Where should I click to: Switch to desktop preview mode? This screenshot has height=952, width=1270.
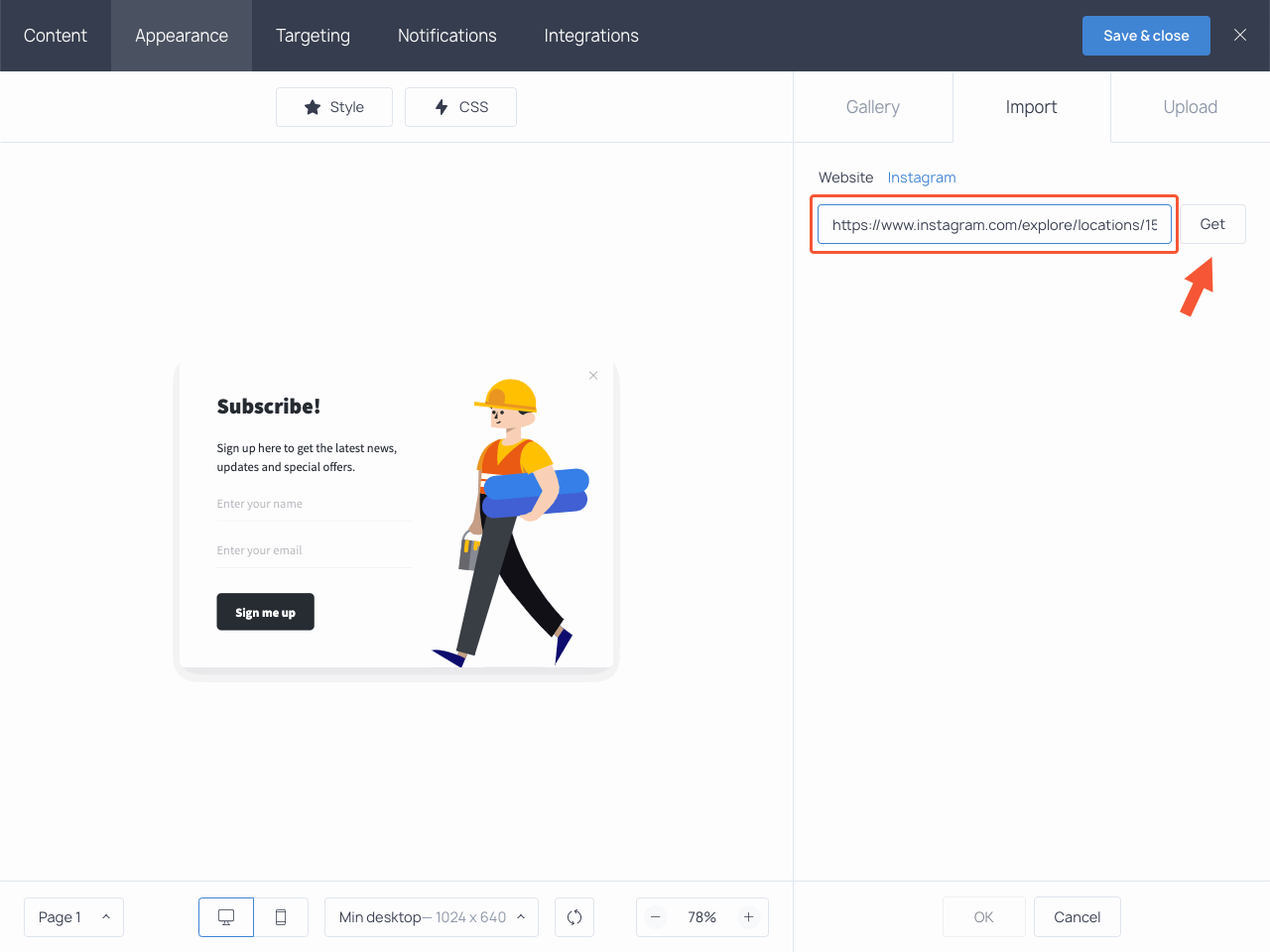tap(226, 917)
